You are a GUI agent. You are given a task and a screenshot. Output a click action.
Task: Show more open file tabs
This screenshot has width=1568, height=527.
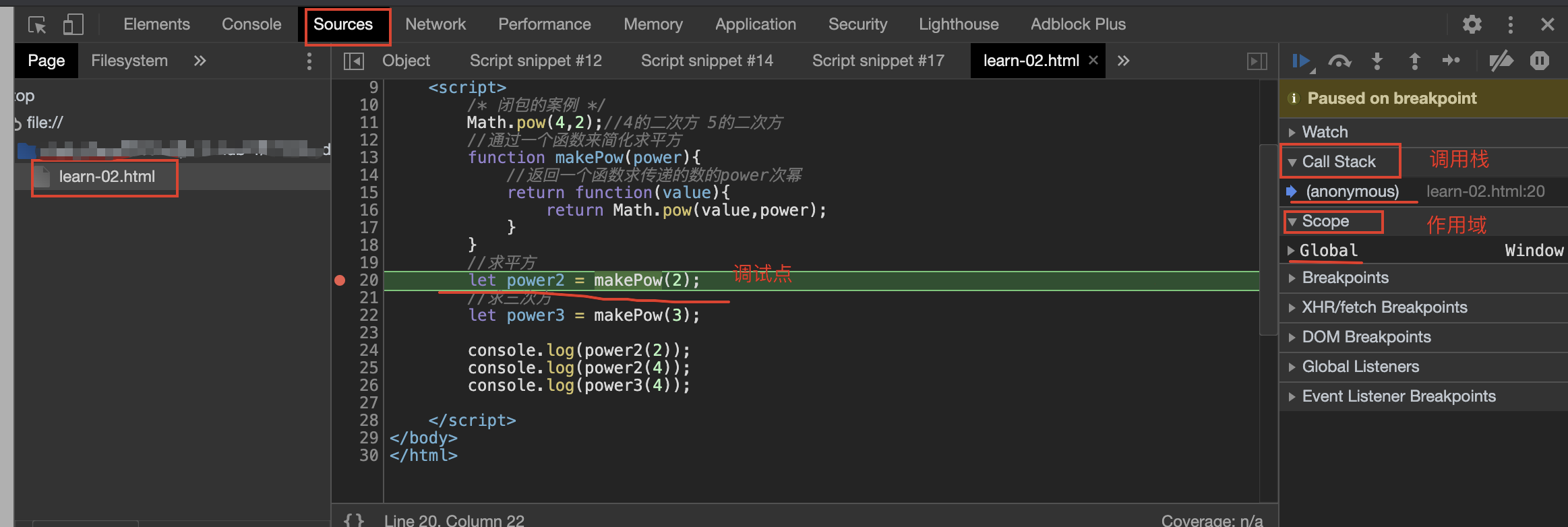pos(1123,61)
